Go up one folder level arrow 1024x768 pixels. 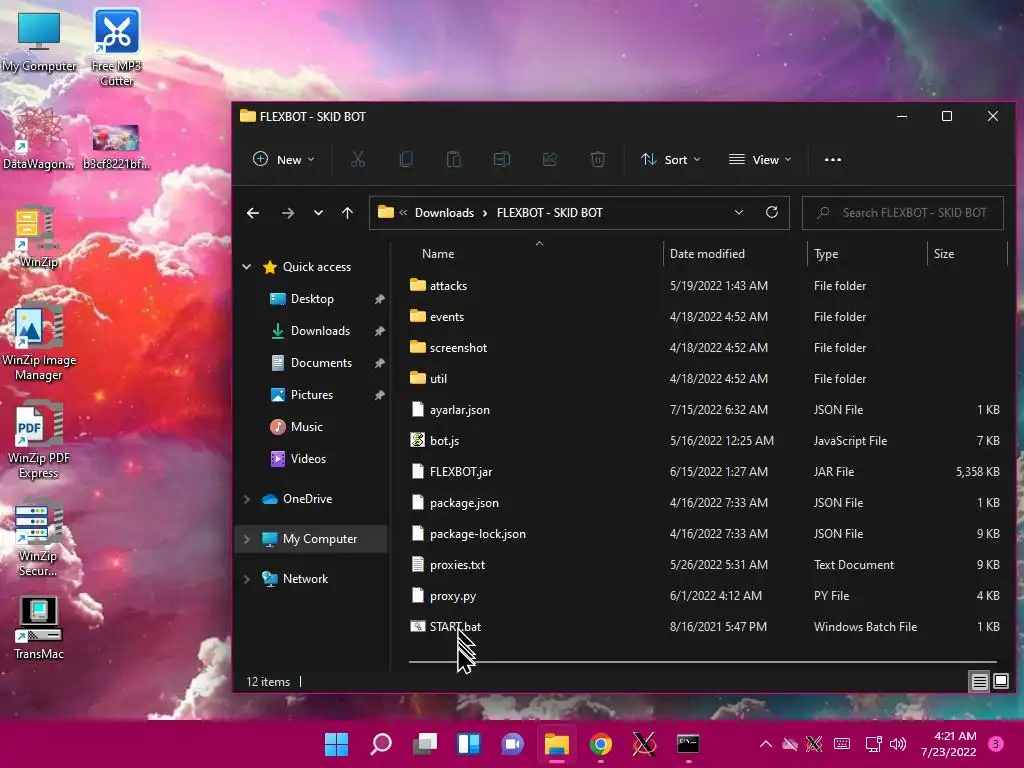click(x=347, y=213)
